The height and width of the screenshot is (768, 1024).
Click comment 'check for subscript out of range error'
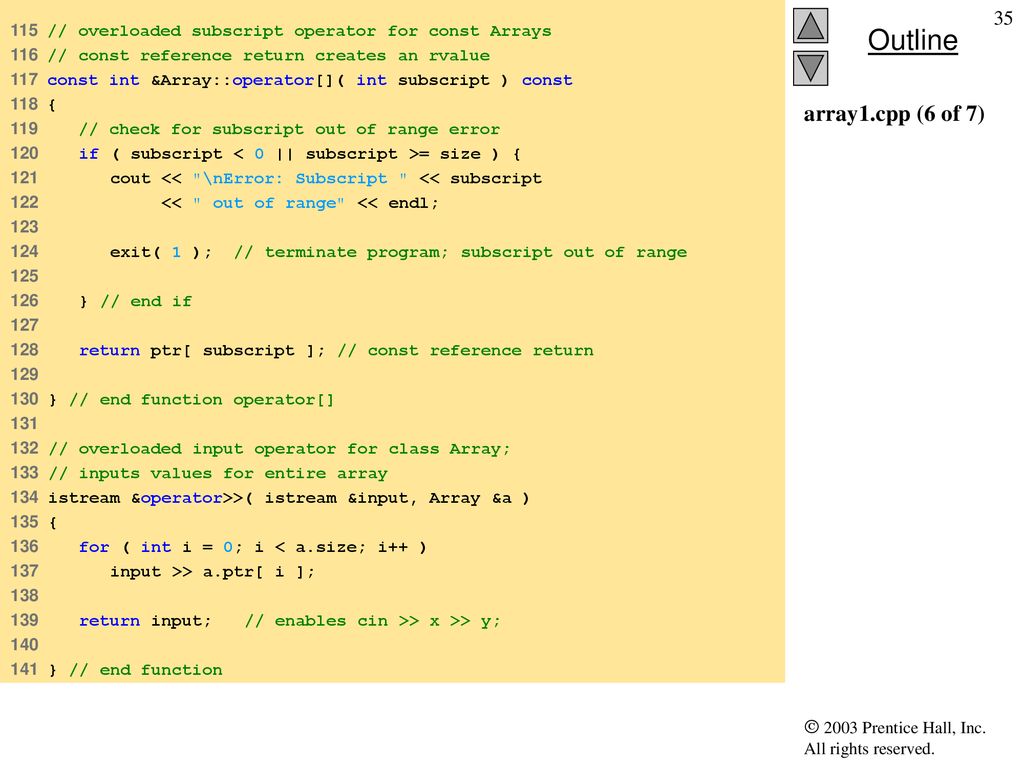tap(289, 129)
